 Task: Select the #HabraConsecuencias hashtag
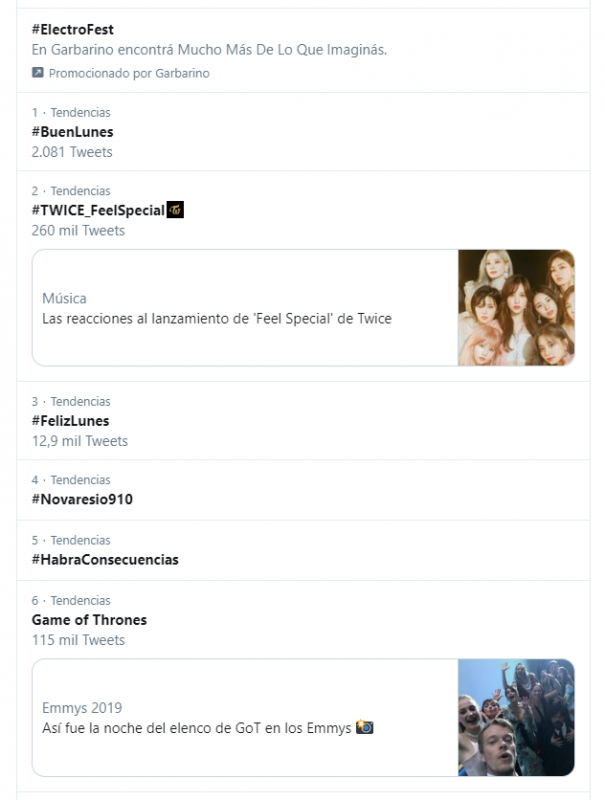(x=105, y=559)
